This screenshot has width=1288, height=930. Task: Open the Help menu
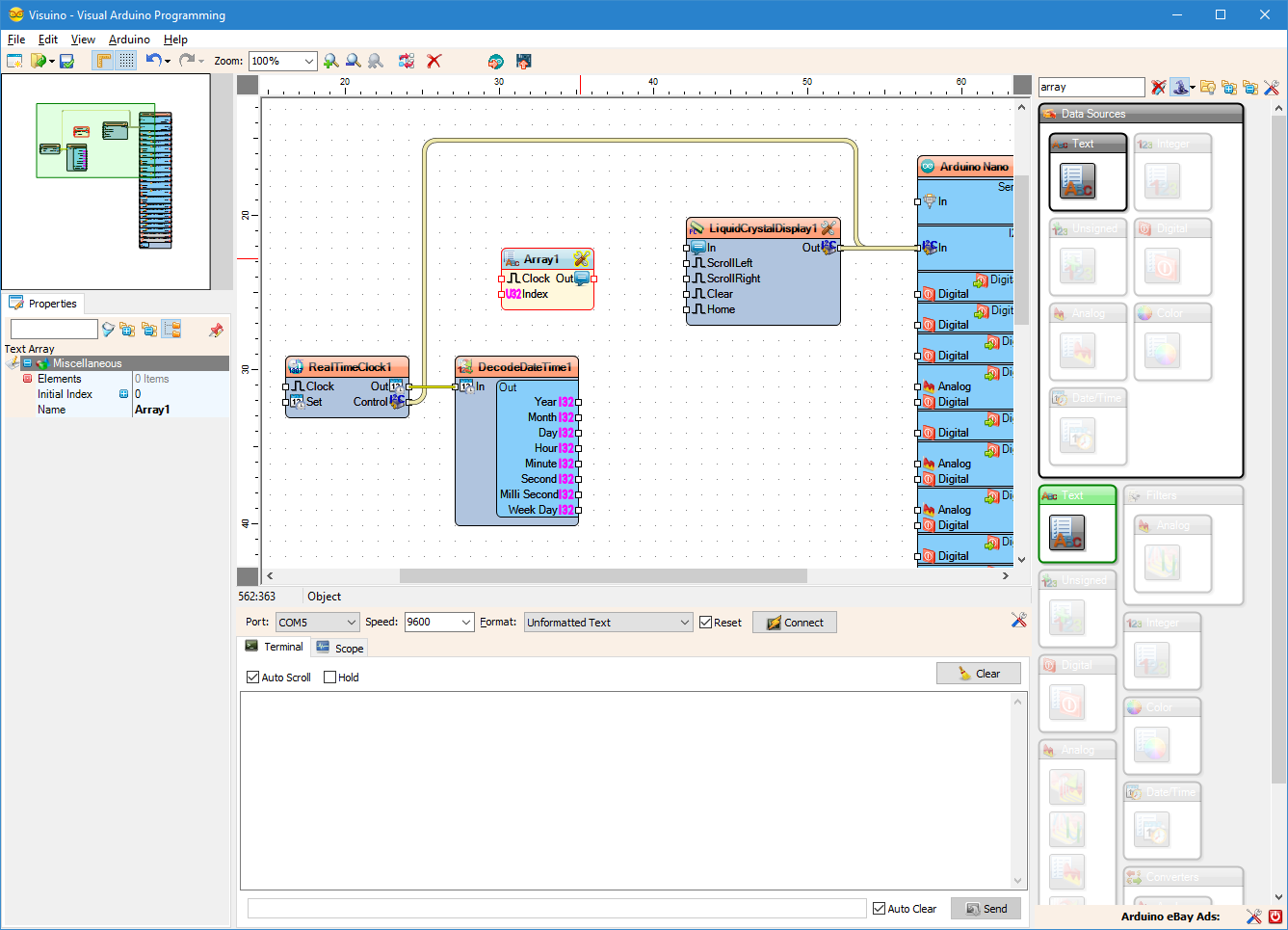(175, 40)
